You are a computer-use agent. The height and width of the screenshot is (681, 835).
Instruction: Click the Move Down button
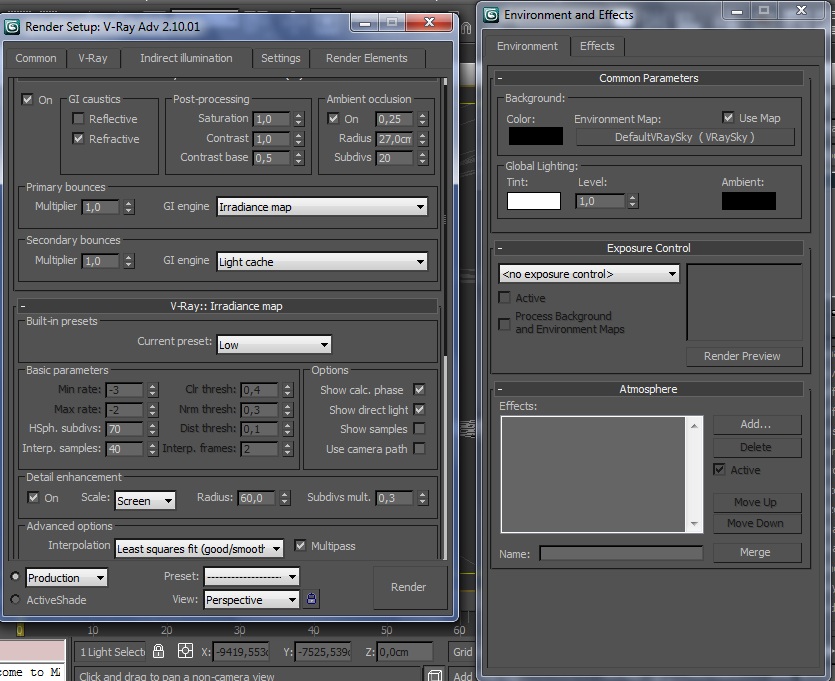[756, 523]
